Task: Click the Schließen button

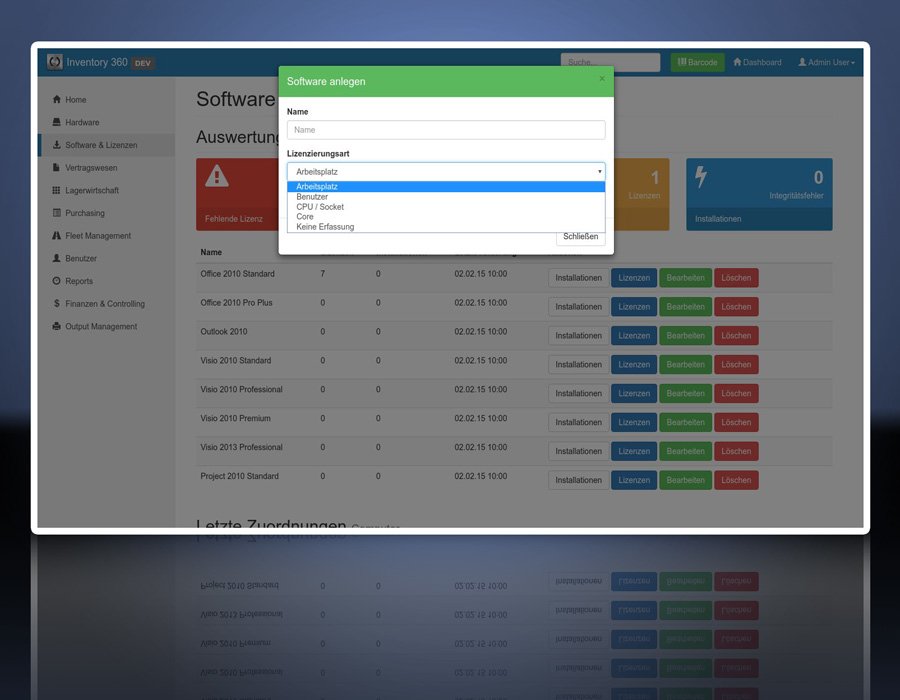Action: pyautogui.click(x=580, y=236)
